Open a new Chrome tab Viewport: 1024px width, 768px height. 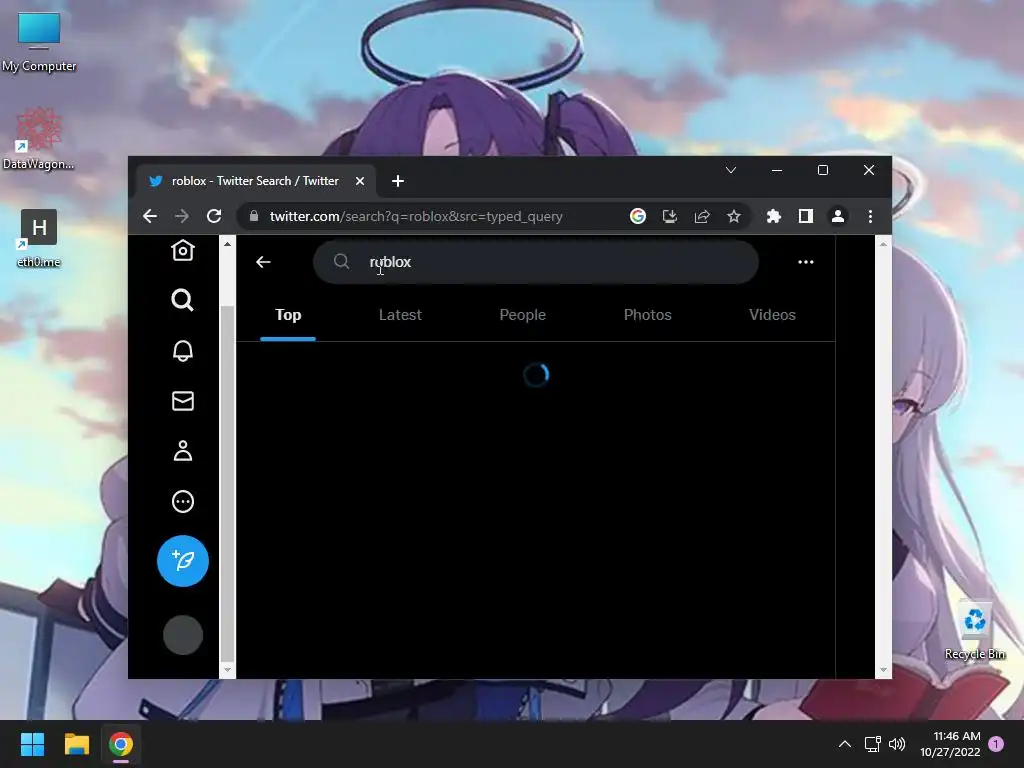pyautogui.click(x=398, y=181)
